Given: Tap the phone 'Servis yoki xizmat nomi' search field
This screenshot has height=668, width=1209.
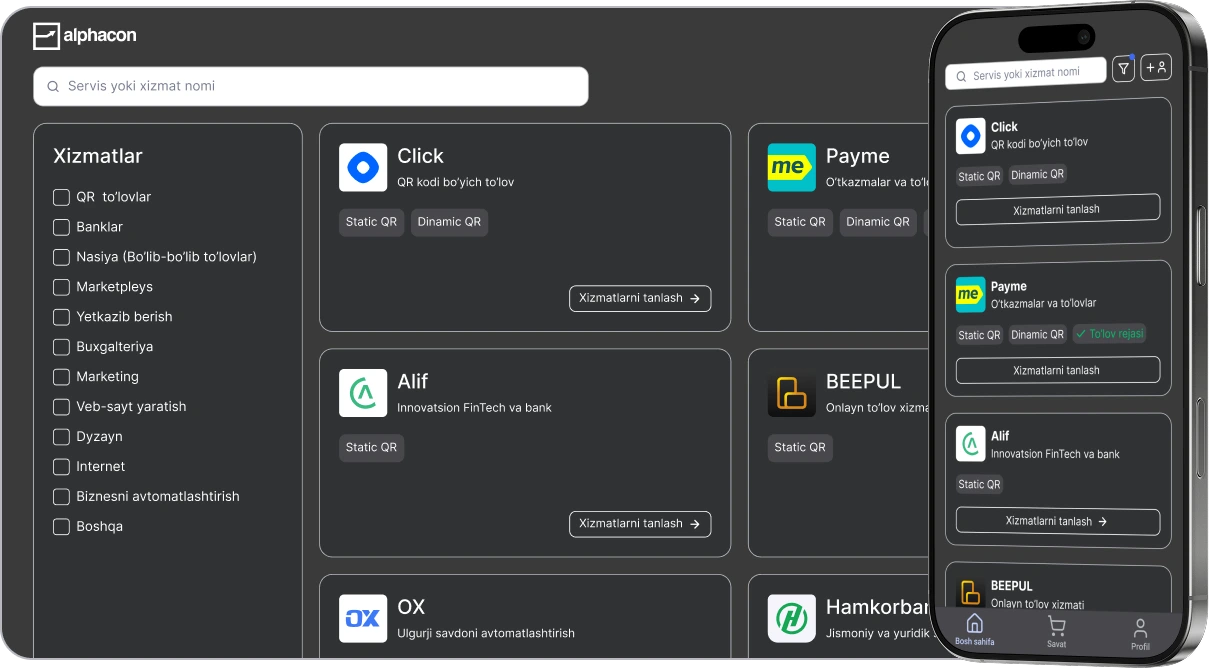Looking at the screenshot, I should pos(1026,74).
